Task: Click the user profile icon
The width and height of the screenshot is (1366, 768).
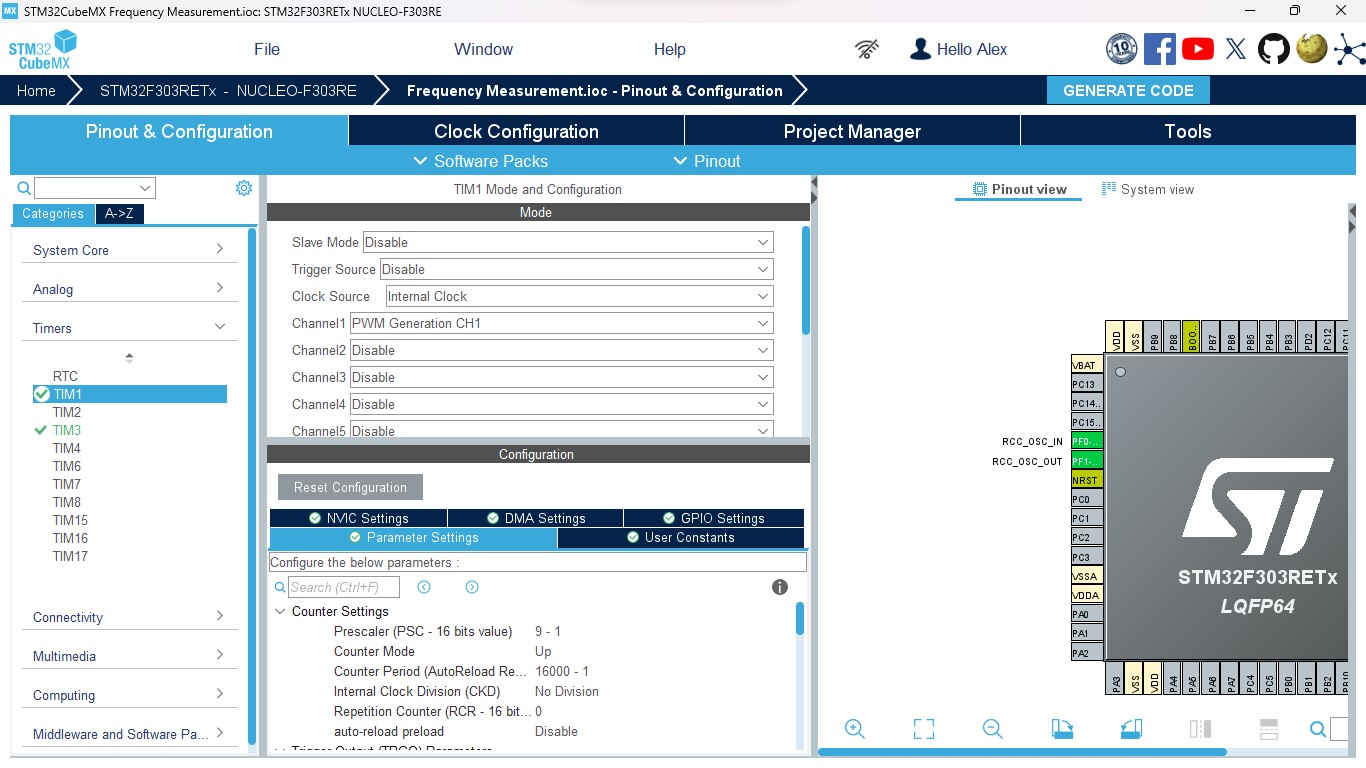Action: 920,49
